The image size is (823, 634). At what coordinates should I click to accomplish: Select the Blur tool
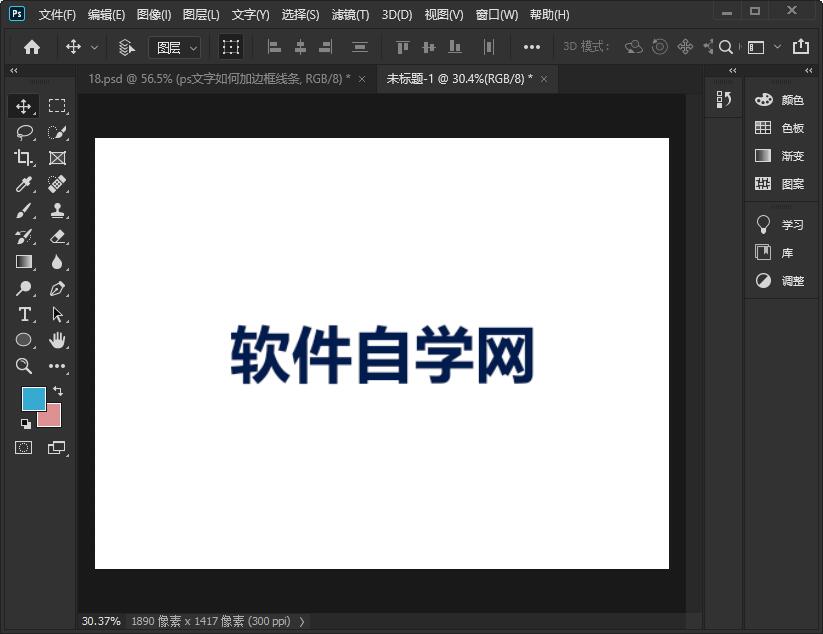[x=57, y=262]
